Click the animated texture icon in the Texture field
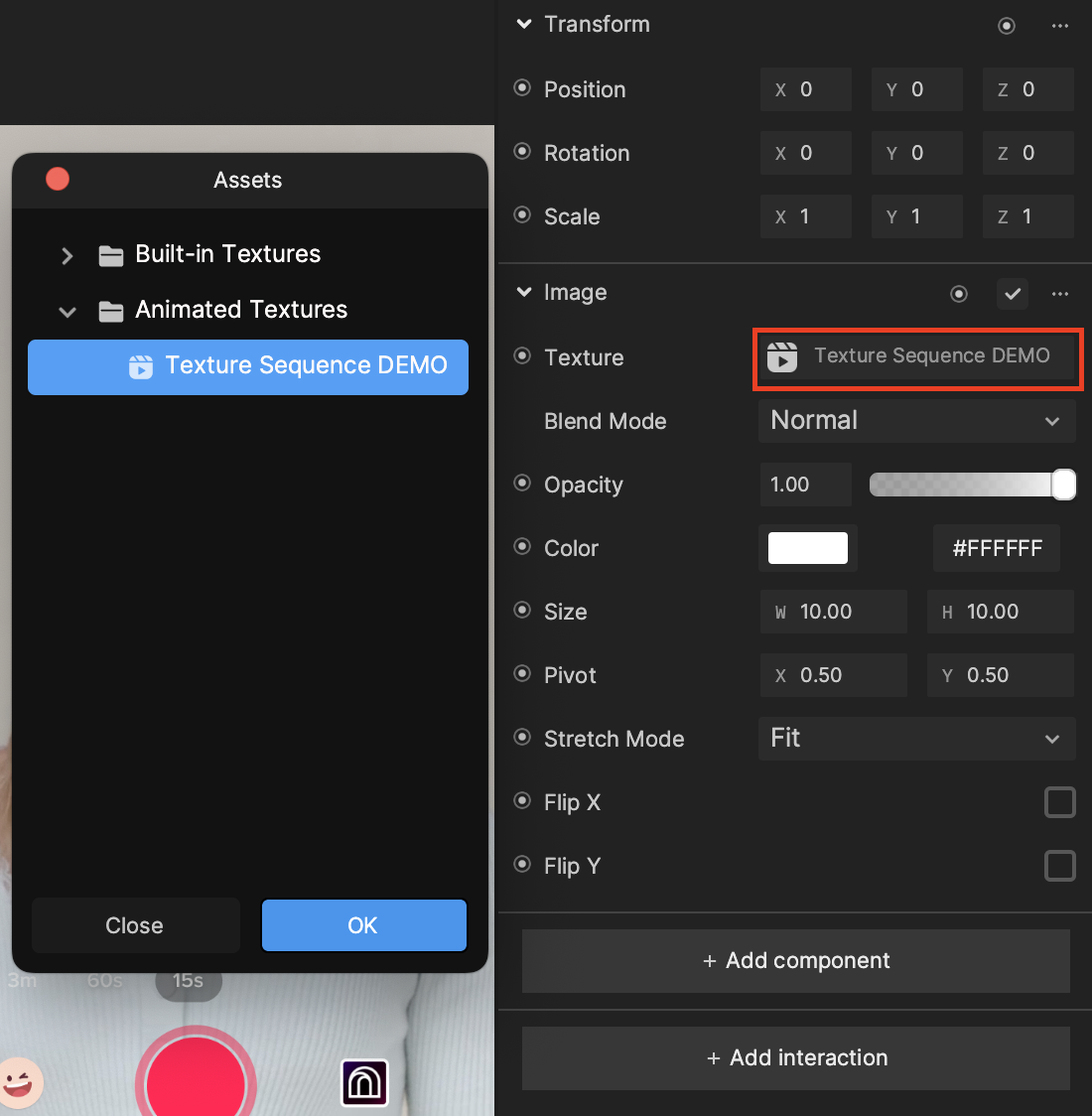Viewport: 1092px width, 1116px height. [x=784, y=357]
